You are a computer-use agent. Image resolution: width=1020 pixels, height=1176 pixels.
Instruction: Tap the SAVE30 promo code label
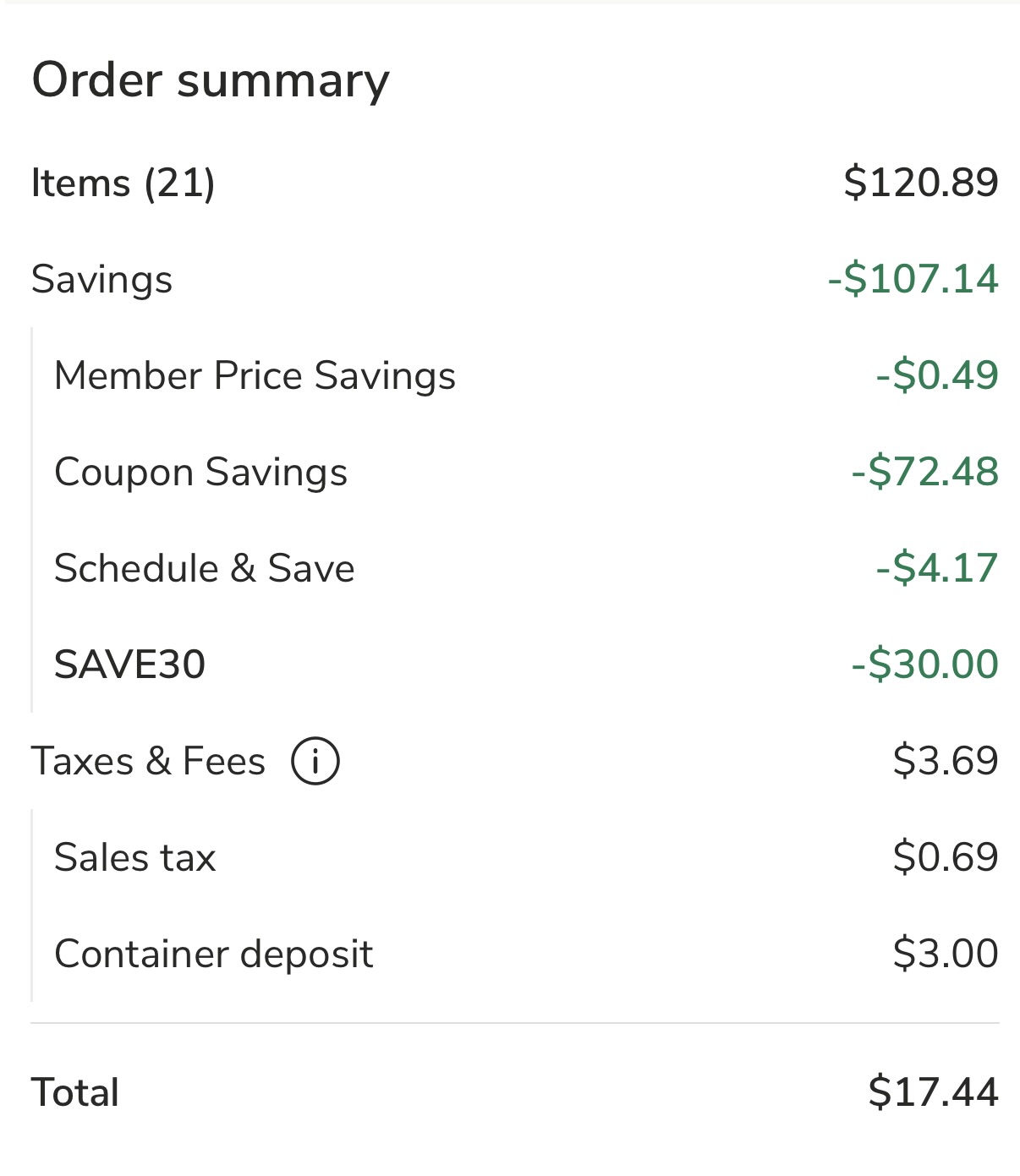click(x=130, y=665)
